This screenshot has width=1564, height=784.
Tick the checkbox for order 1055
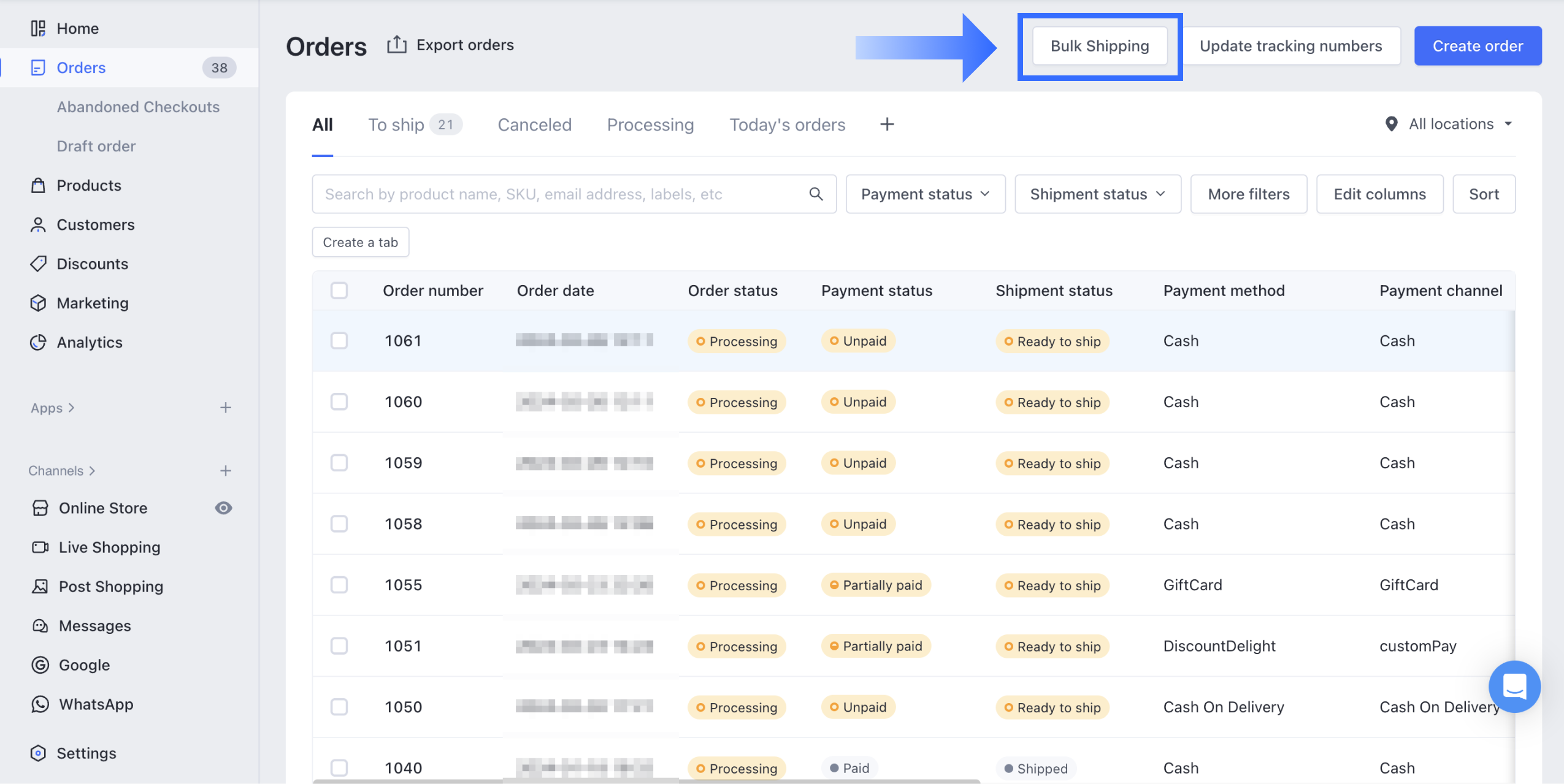(339, 585)
